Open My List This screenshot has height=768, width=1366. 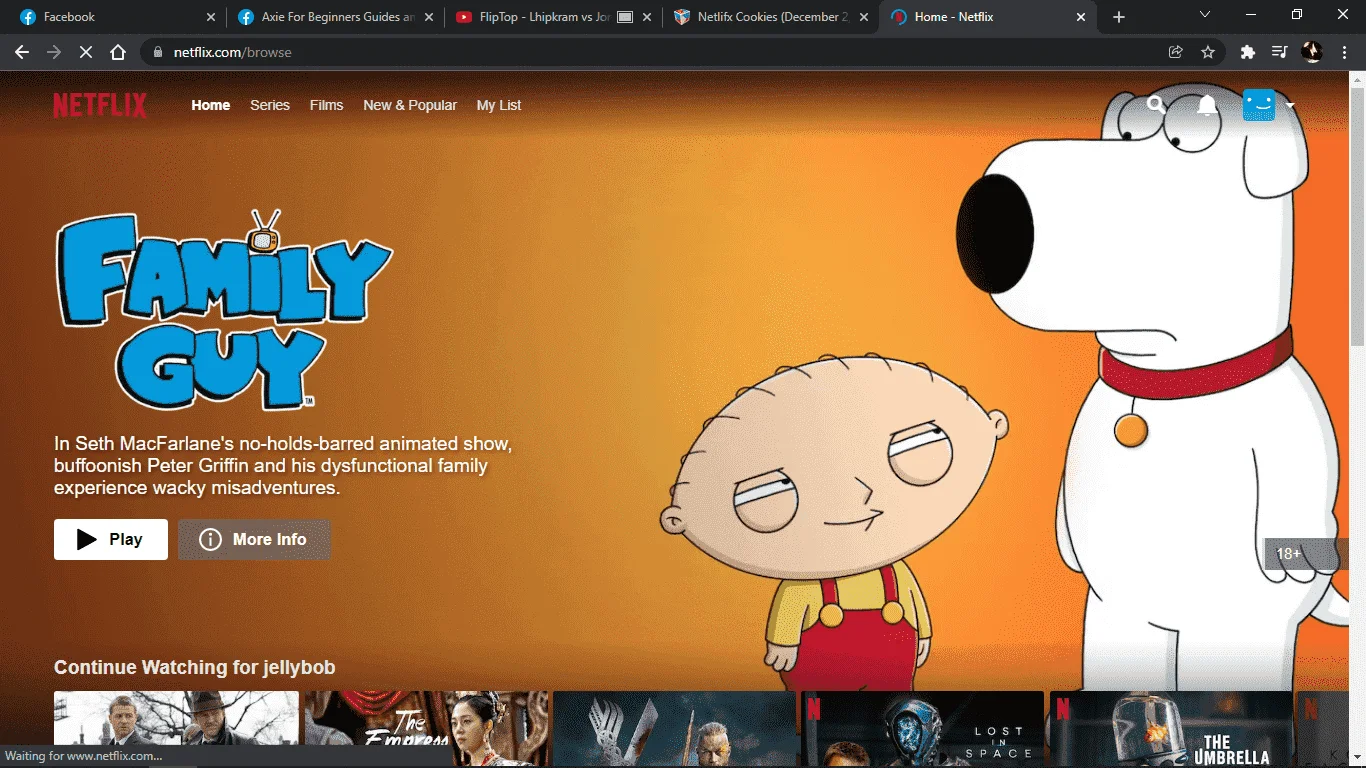pos(499,105)
